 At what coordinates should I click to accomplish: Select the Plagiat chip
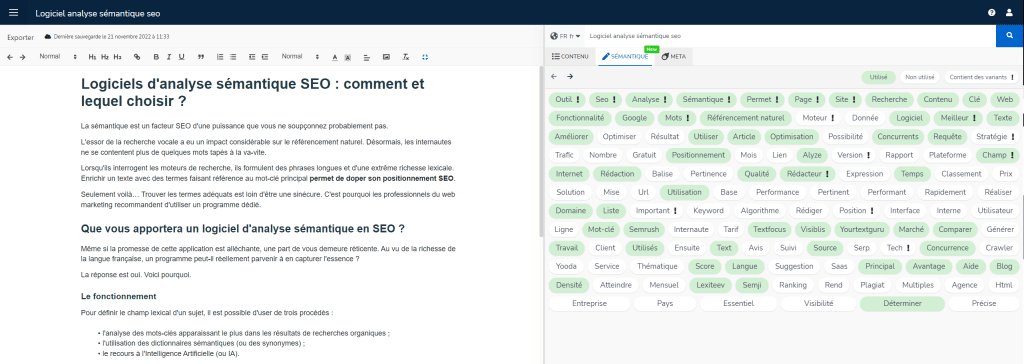(871, 285)
